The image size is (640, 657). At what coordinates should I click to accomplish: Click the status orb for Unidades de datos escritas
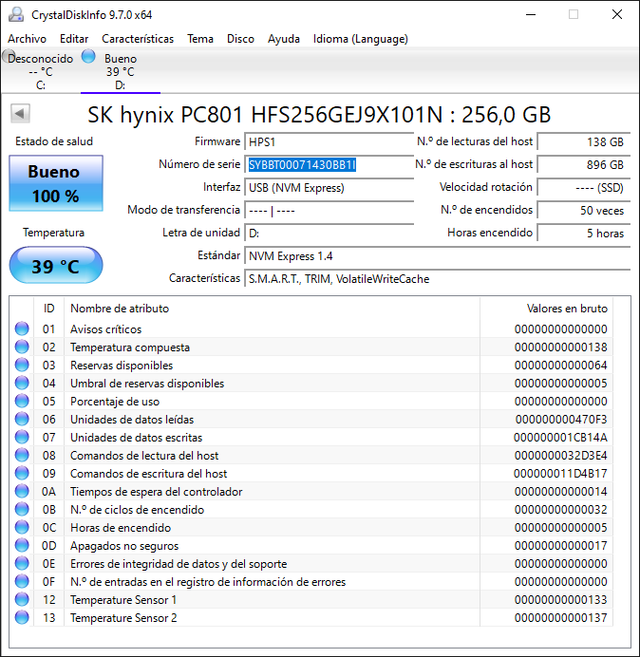(x=22, y=437)
